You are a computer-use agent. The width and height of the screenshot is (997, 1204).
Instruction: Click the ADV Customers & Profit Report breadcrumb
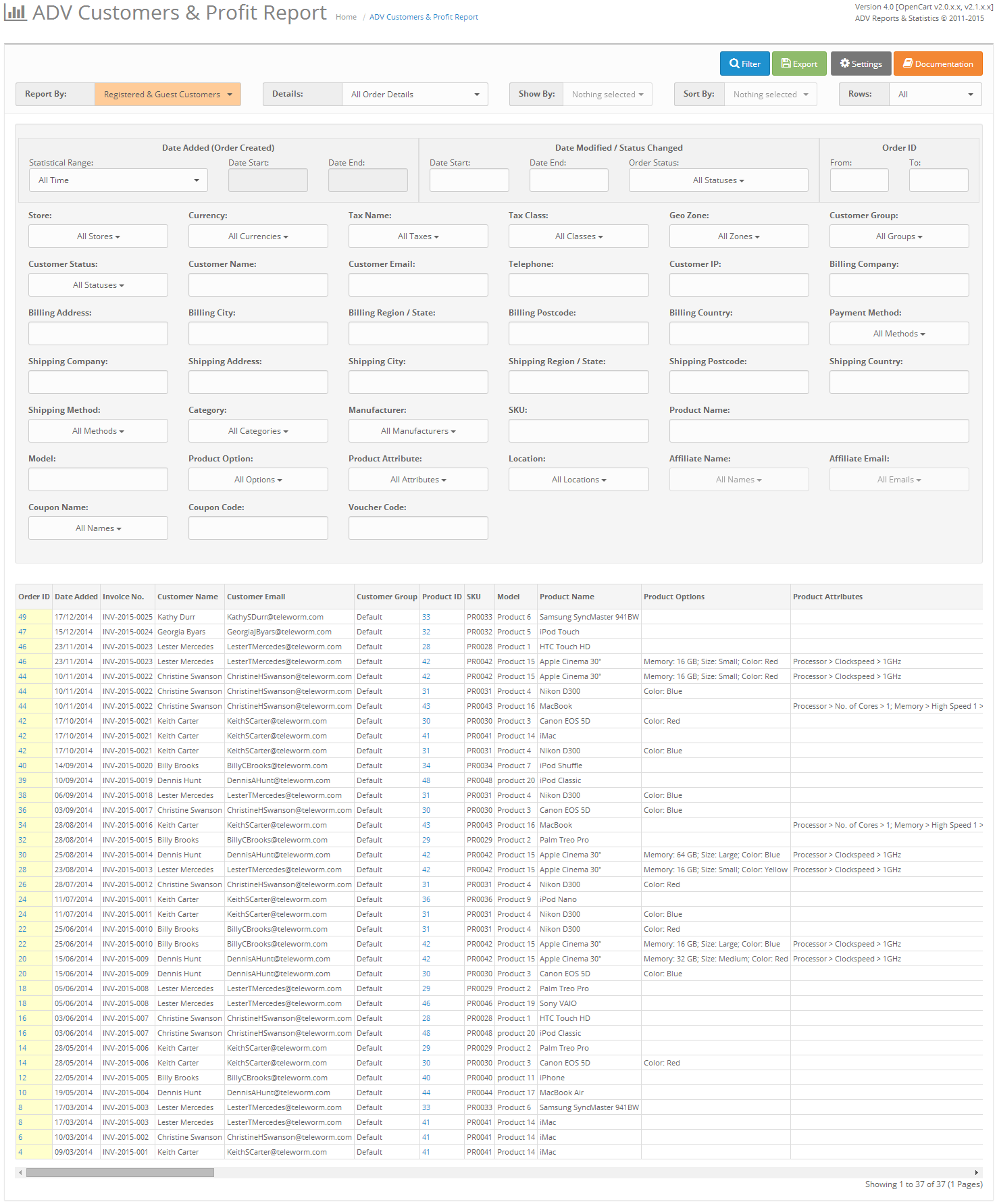[424, 17]
